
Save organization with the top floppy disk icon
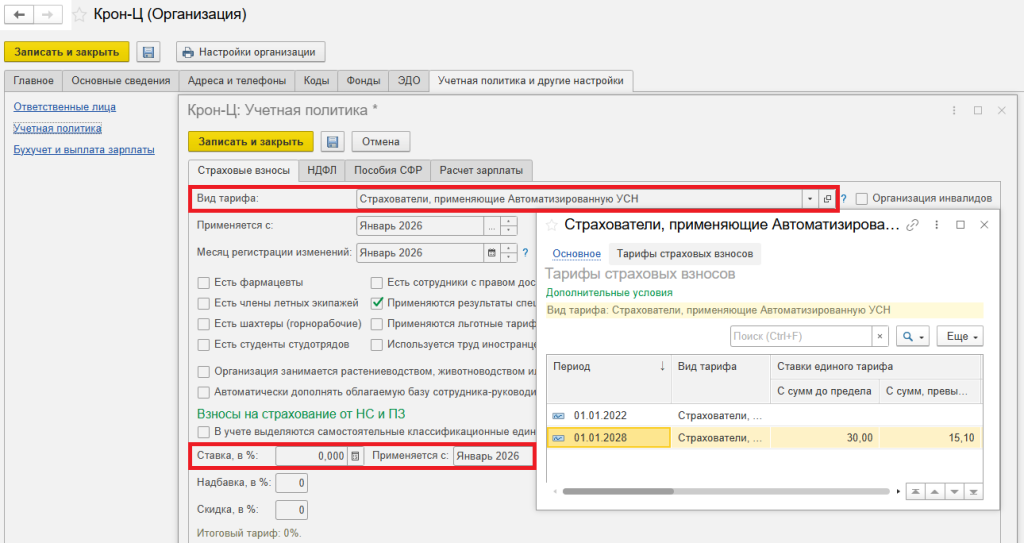(x=148, y=52)
